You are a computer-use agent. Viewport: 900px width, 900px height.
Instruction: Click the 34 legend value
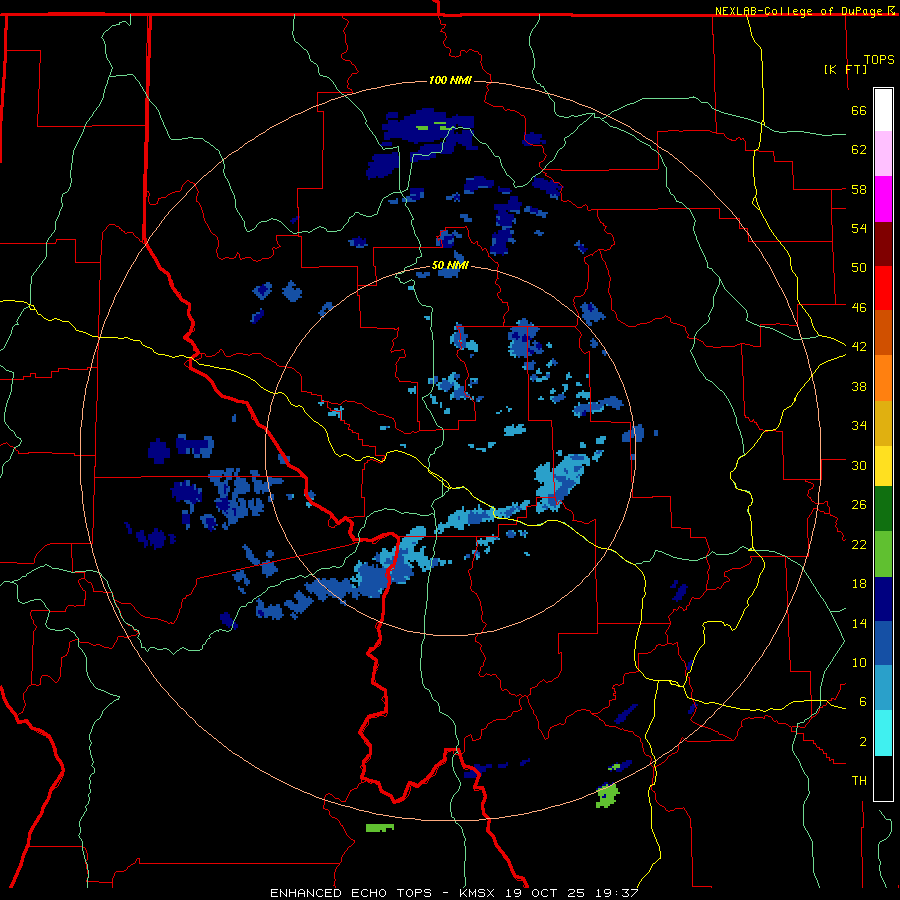(x=859, y=425)
